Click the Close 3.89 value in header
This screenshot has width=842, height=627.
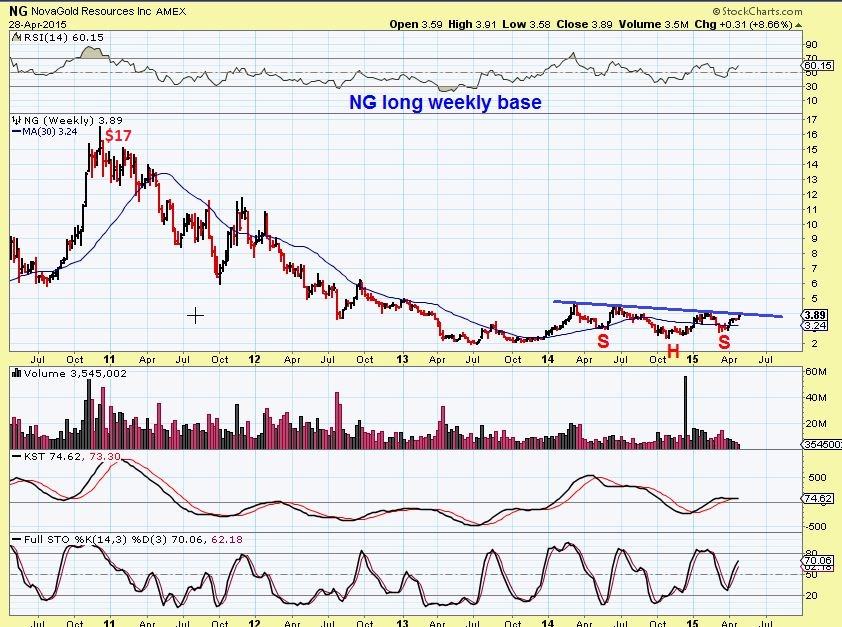click(x=584, y=24)
